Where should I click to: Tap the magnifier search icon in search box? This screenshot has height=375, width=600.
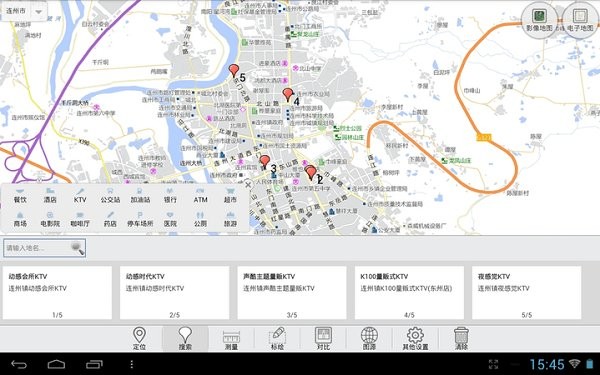(78, 248)
